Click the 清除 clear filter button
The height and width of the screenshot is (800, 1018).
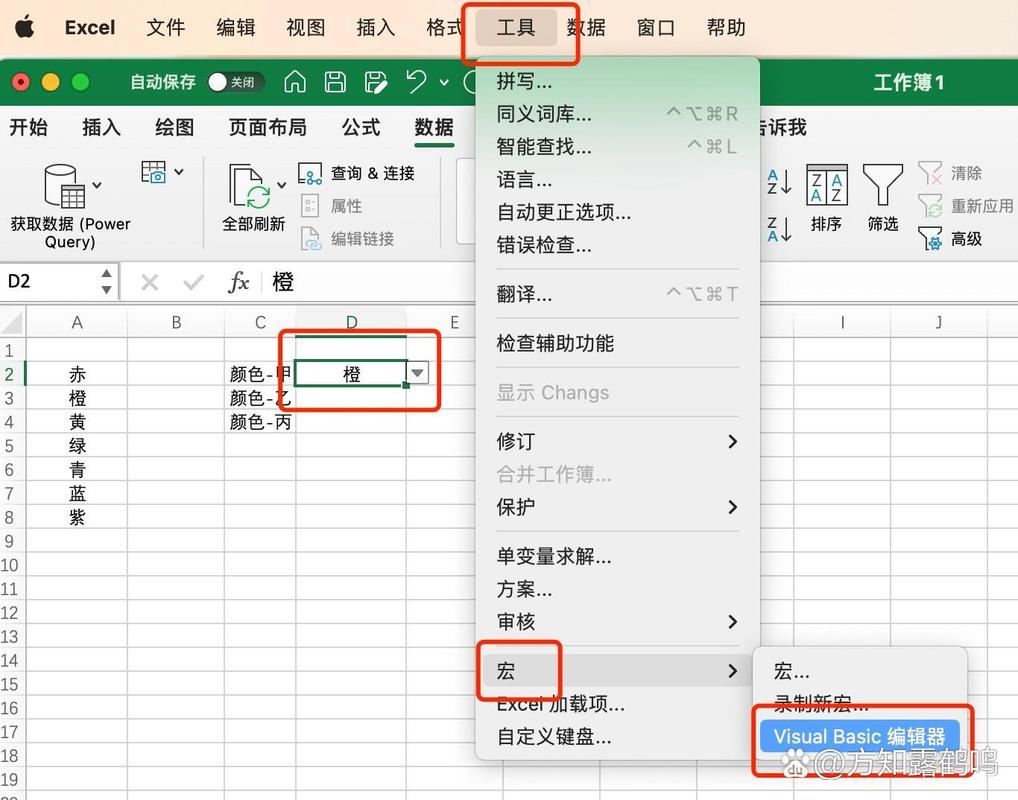pyautogui.click(x=950, y=173)
